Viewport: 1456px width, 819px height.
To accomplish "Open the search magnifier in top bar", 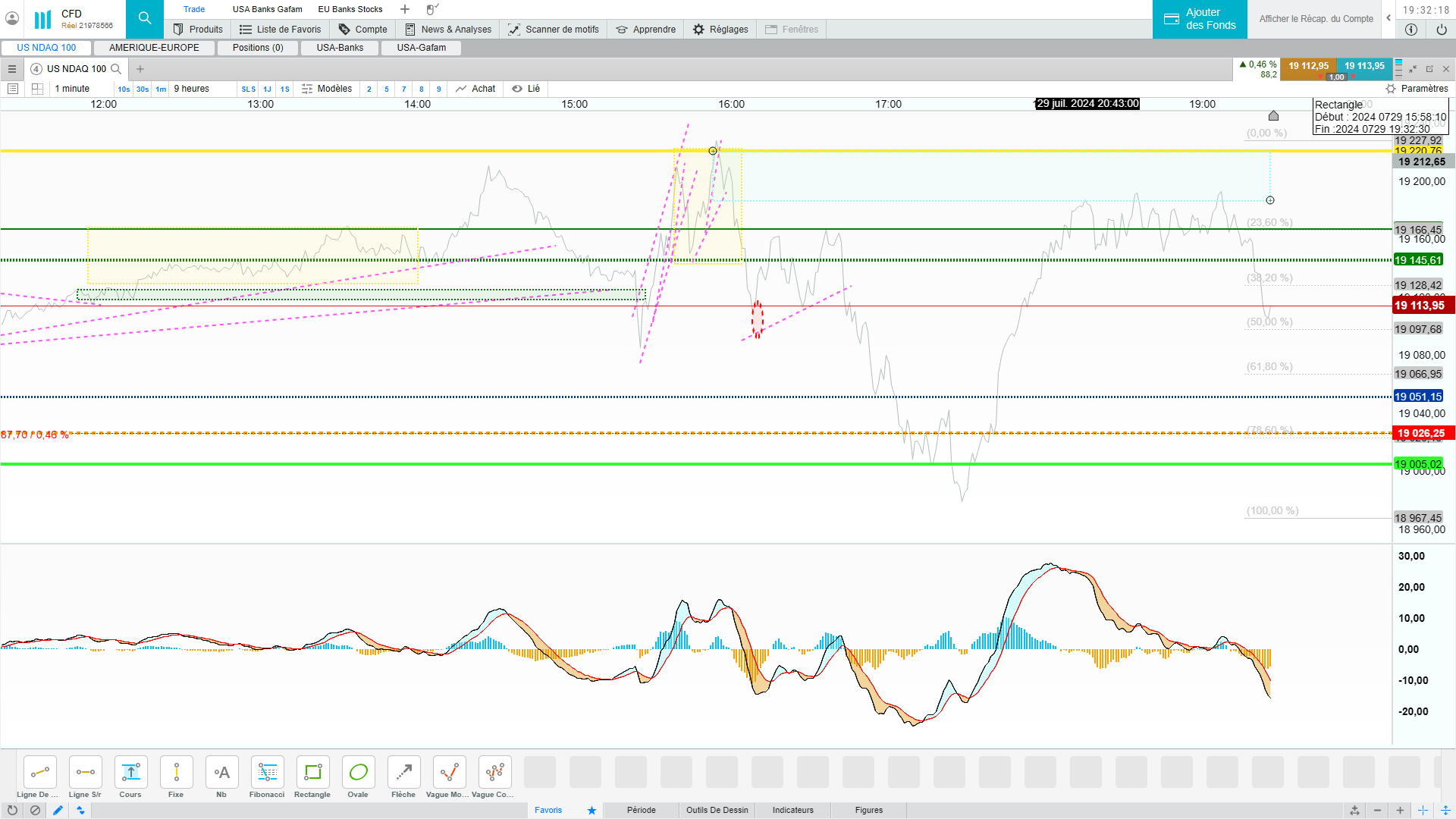I will click(145, 19).
